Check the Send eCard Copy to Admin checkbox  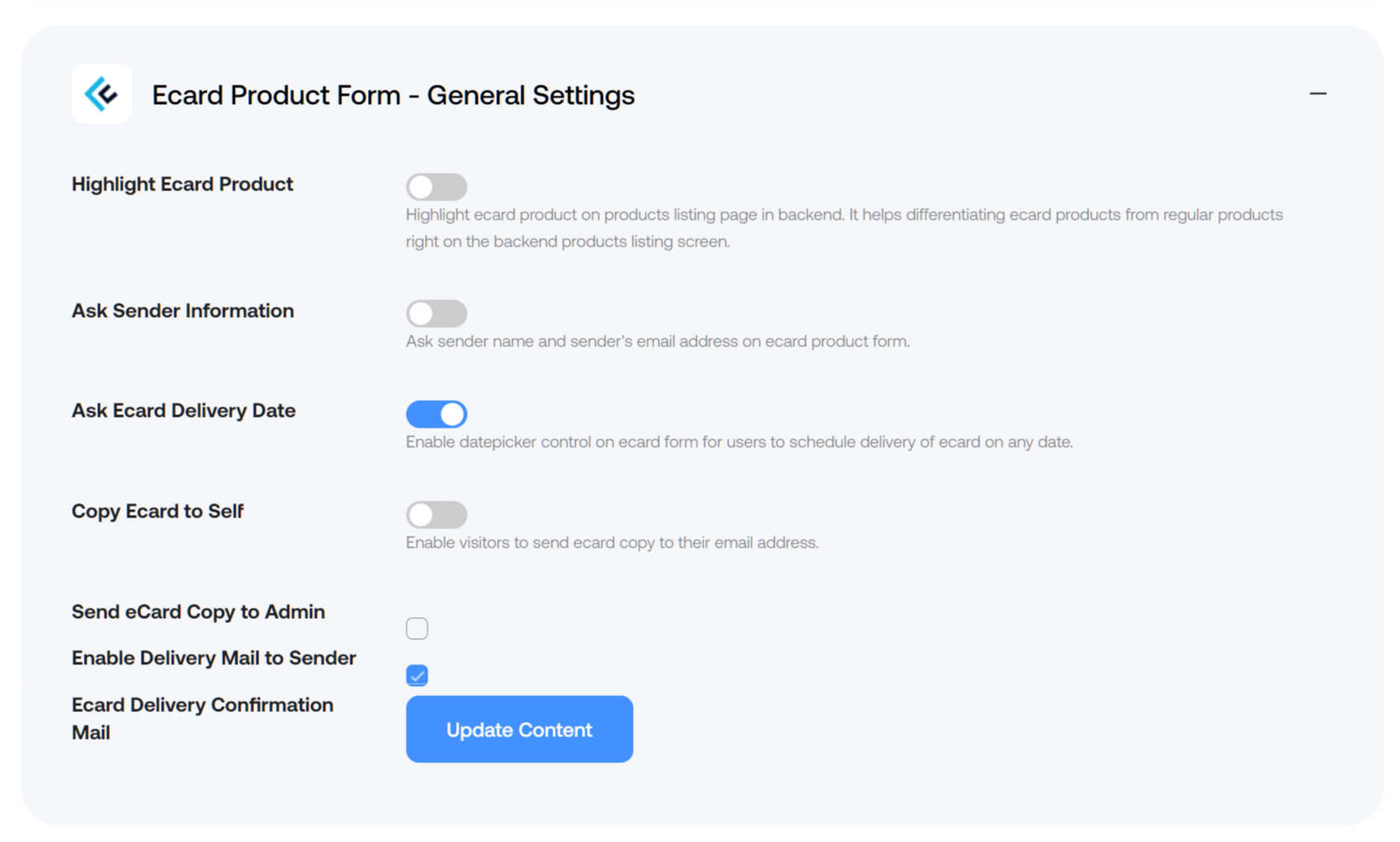(x=417, y=628)
